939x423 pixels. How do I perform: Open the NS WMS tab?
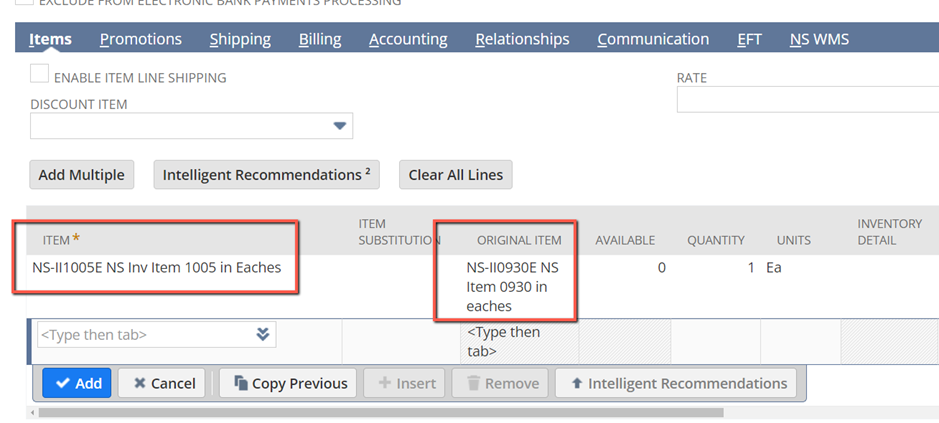click(x=819, y=39)
